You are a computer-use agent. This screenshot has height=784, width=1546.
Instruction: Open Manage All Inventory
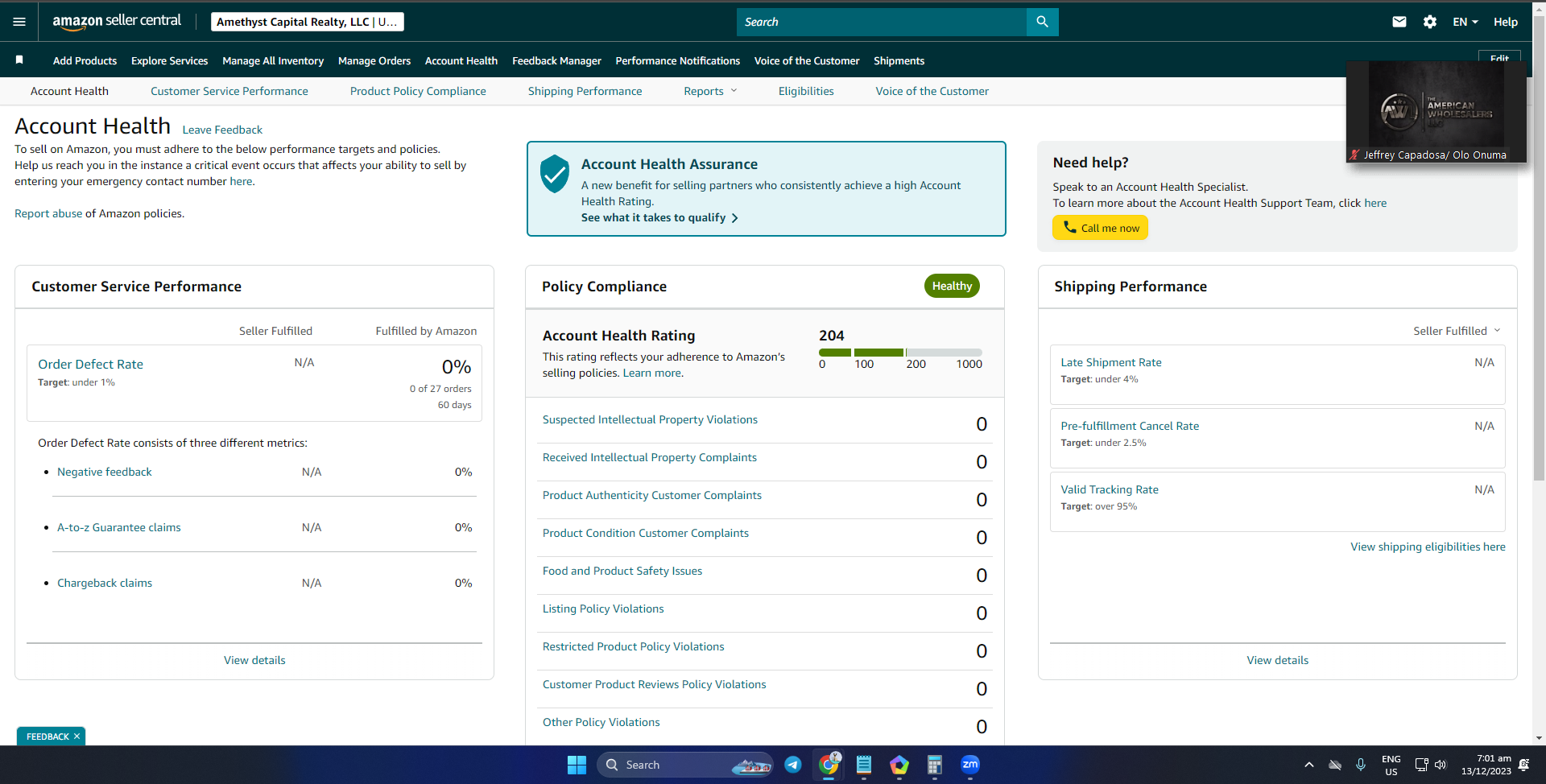(273, 60)
